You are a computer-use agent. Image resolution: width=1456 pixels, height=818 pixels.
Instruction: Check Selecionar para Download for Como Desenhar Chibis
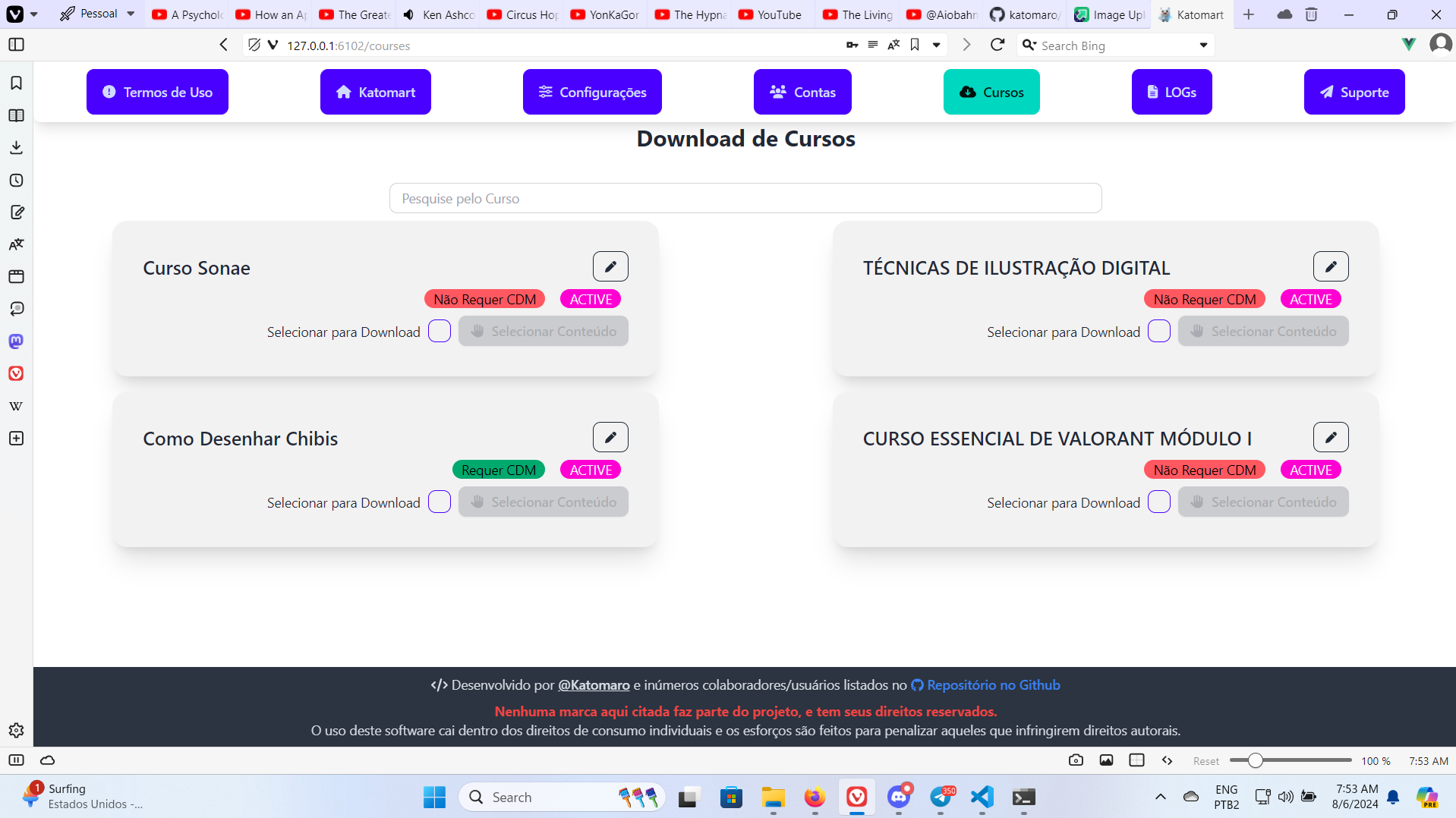439,502
